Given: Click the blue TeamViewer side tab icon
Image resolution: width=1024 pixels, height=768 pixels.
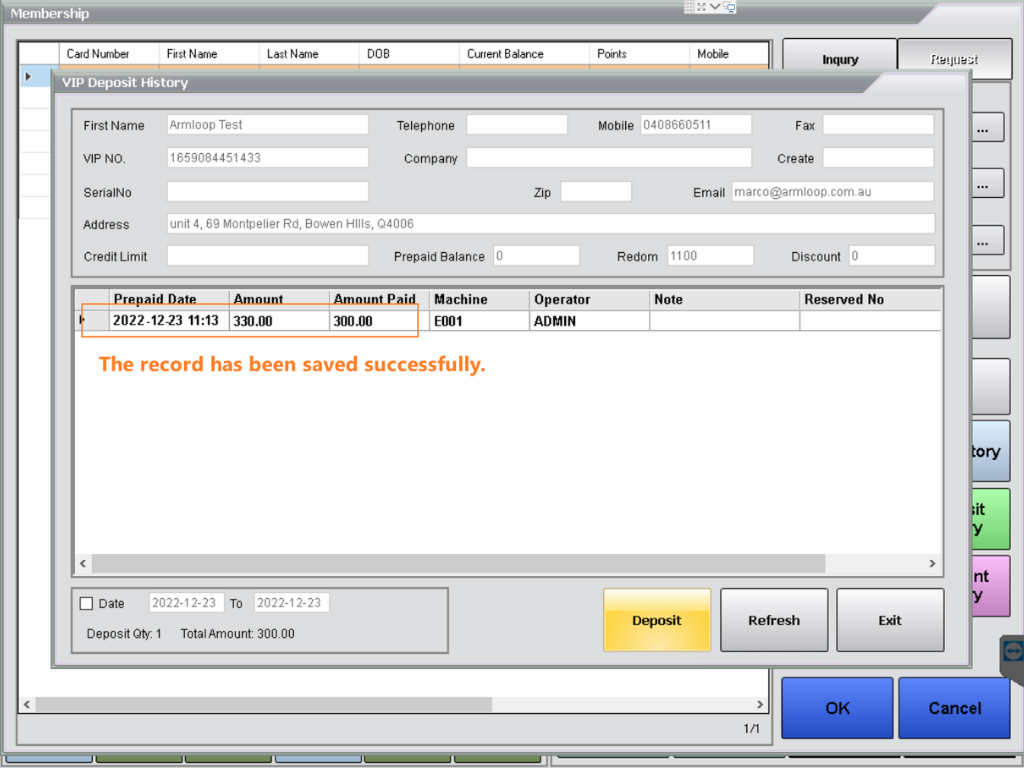Looking at the screenshot, I should coord(1012,651).
